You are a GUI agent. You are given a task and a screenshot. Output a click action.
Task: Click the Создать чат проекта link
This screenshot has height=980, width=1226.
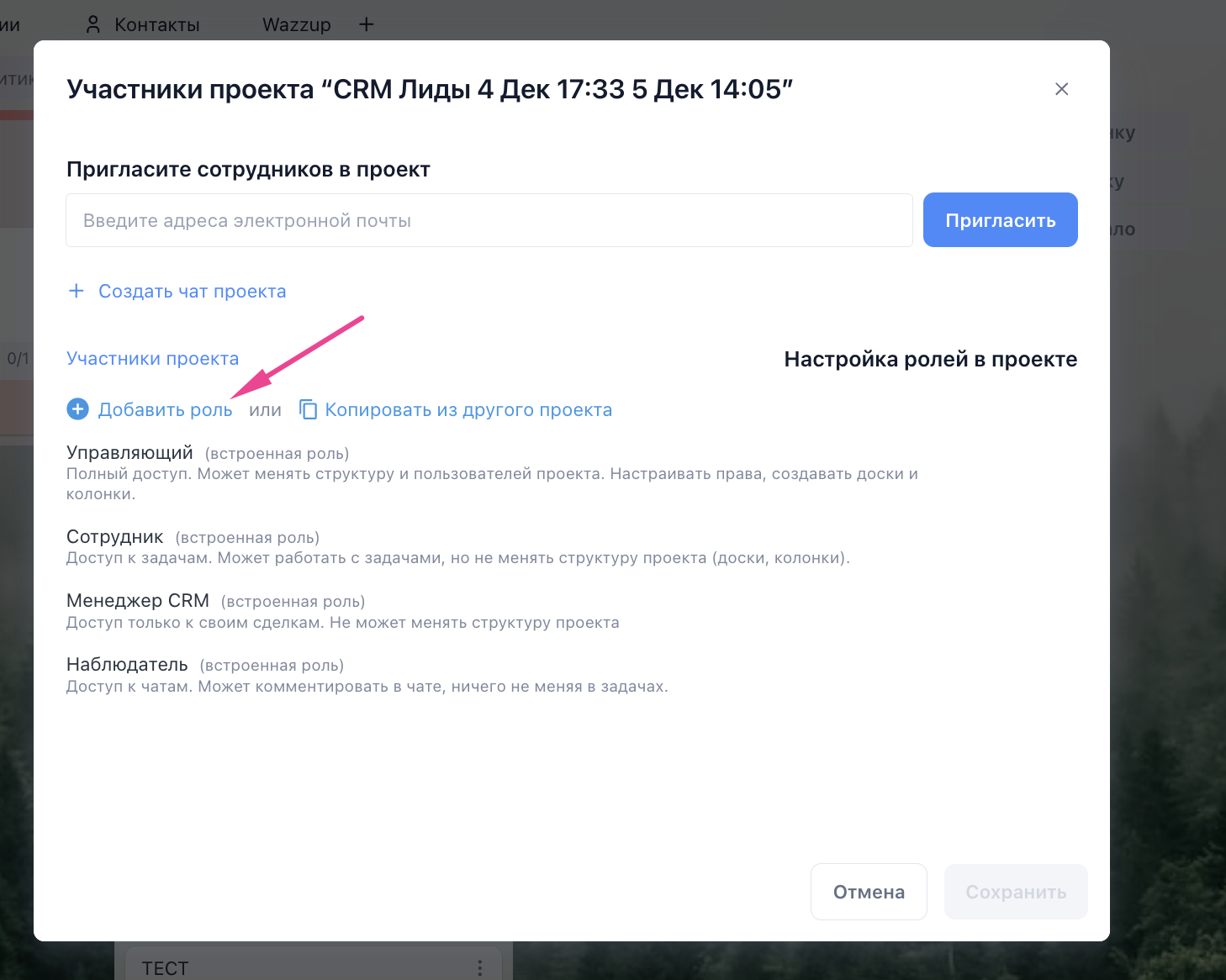pyautogui.click(x=193, y=292)
